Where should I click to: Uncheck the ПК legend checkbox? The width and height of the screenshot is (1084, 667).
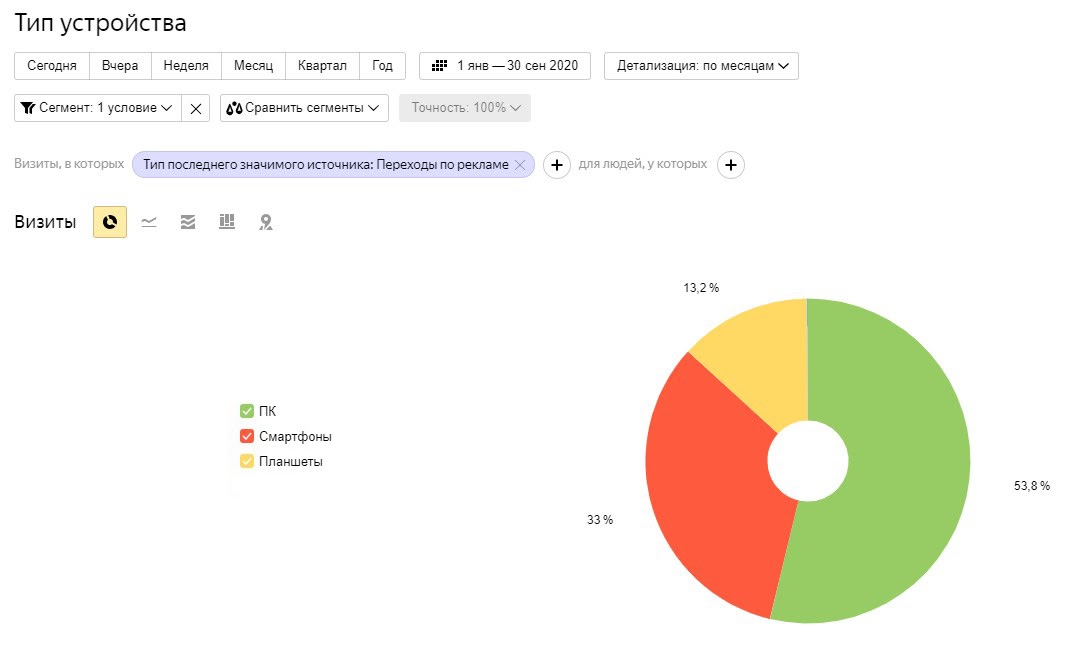247,411
